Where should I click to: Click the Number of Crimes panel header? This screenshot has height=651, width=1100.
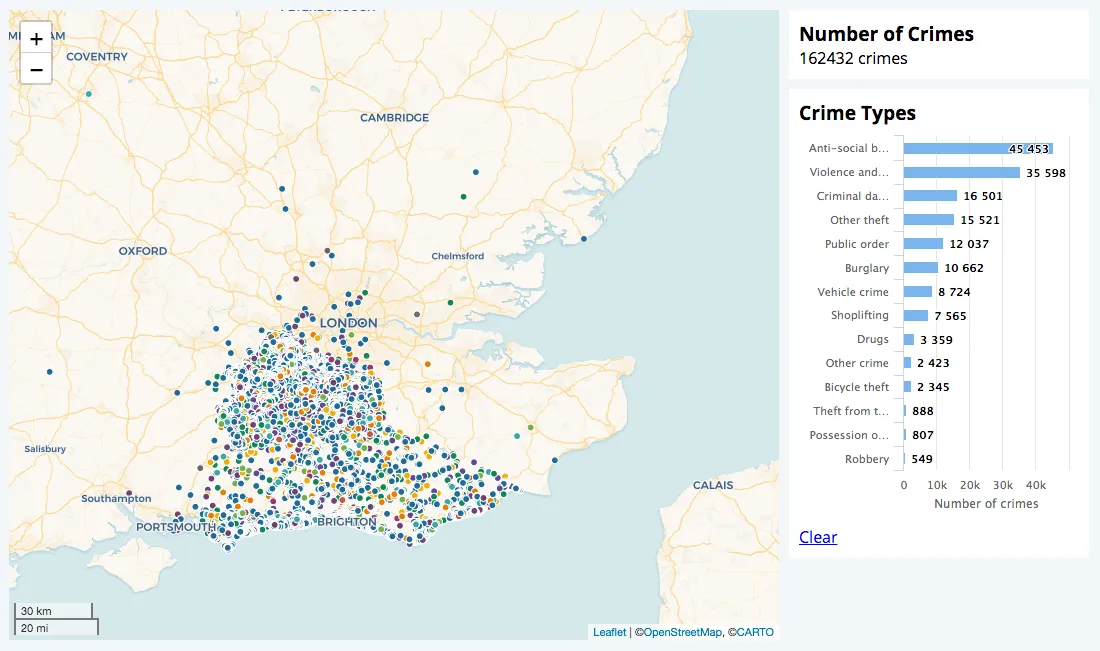tap(886, 33)
